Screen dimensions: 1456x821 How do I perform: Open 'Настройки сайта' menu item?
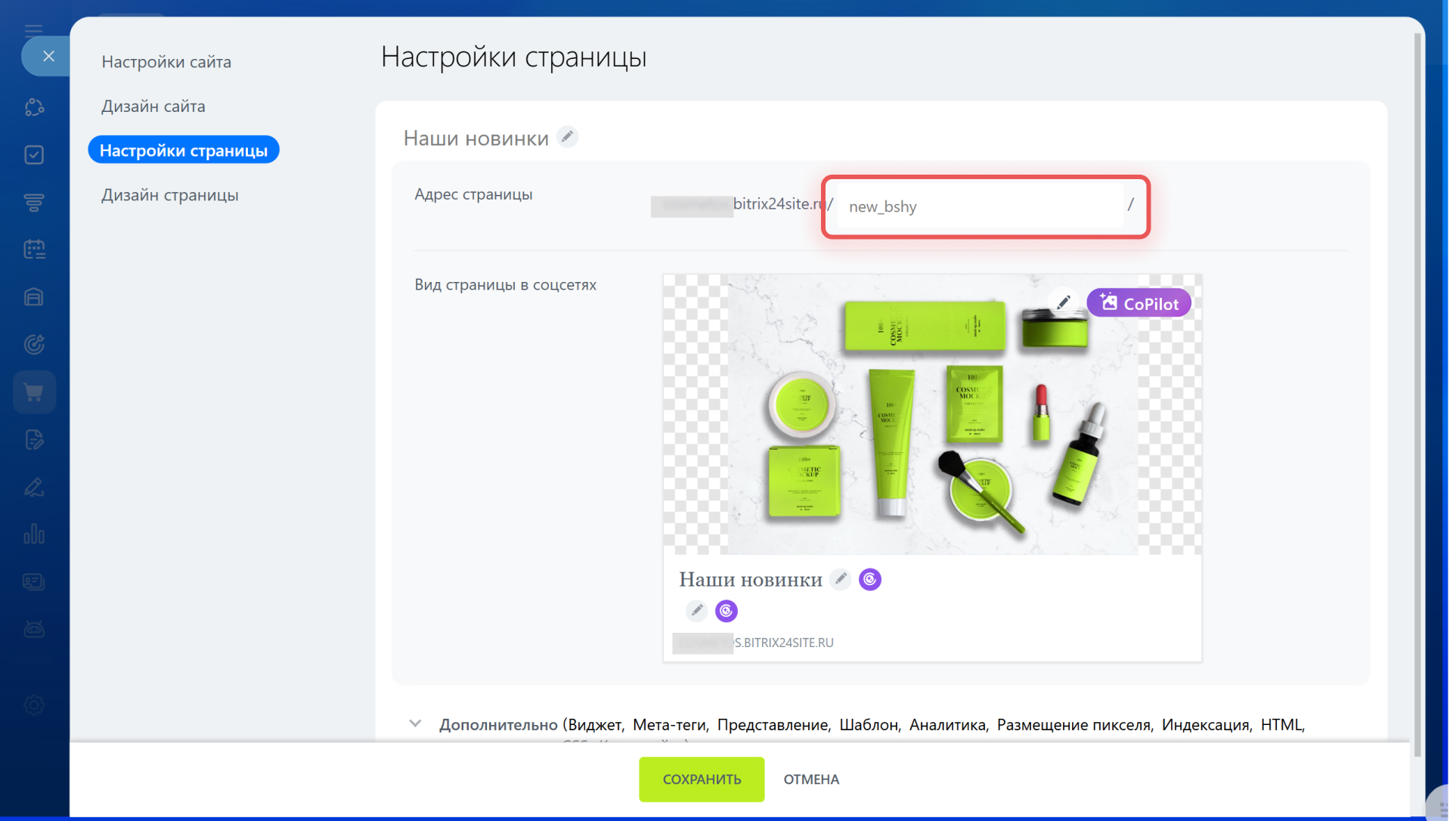coord(166,62)
